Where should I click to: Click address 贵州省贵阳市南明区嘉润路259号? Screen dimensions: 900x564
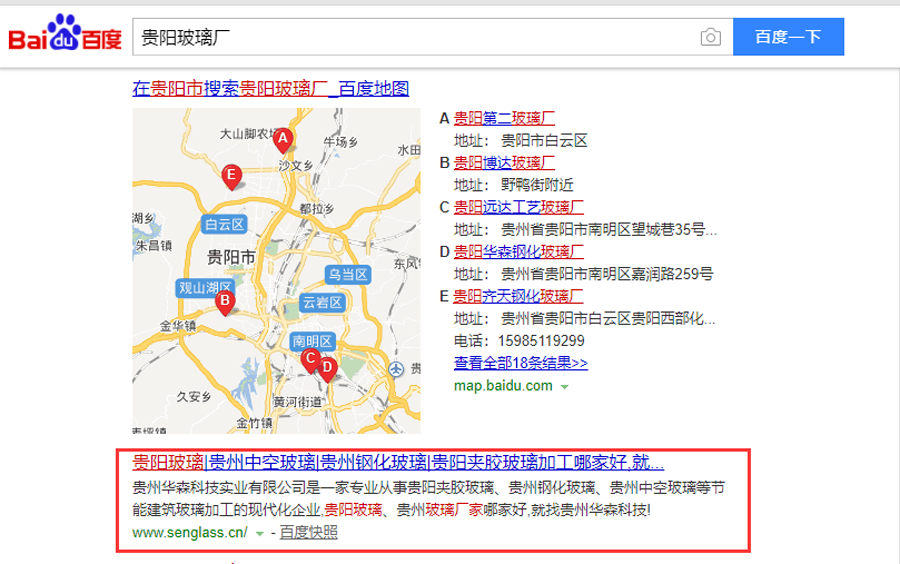607,274
